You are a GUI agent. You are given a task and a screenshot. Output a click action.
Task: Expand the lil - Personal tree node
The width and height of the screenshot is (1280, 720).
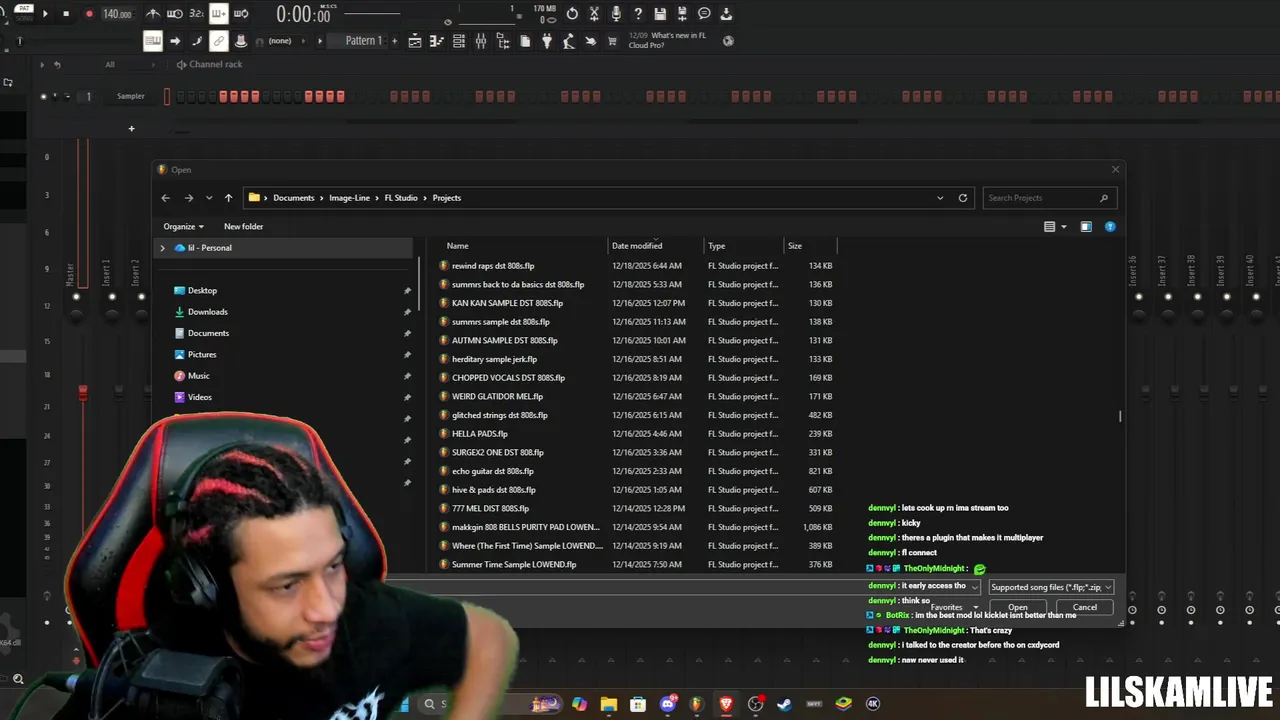(163, 248)
